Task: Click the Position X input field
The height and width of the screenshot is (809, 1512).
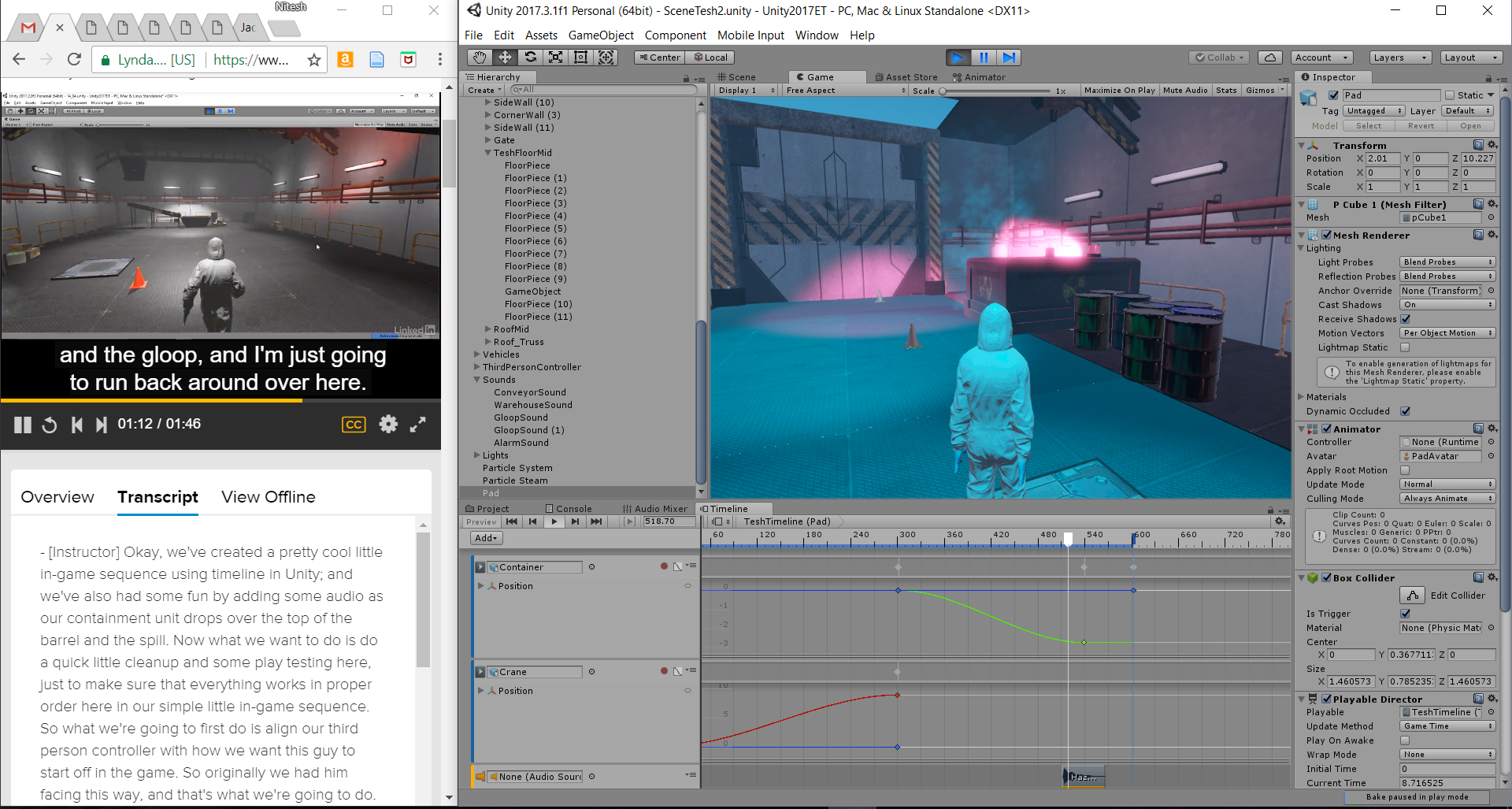Action: (x=1383, y=158)
